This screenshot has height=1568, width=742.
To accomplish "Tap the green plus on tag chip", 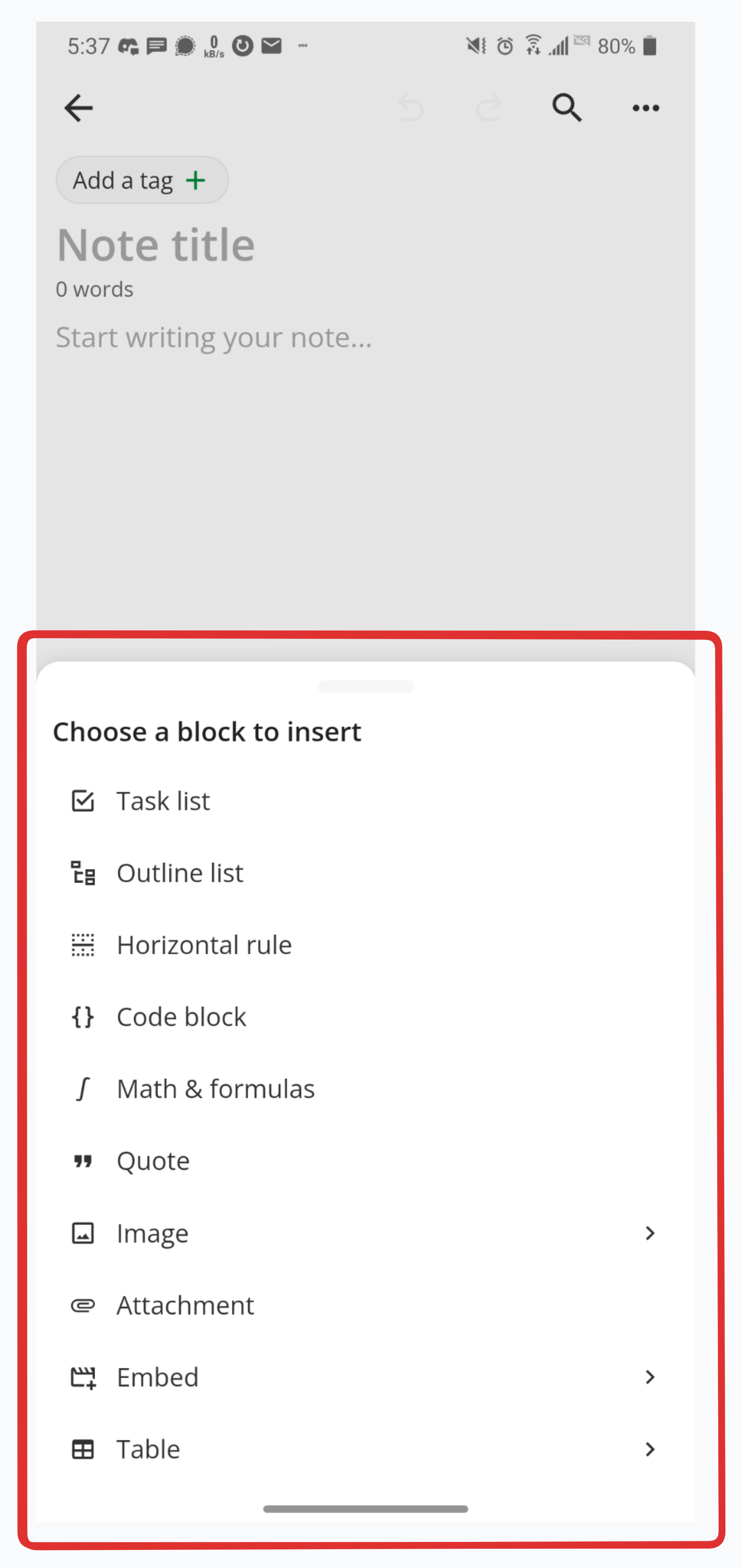I will [195, 180].
